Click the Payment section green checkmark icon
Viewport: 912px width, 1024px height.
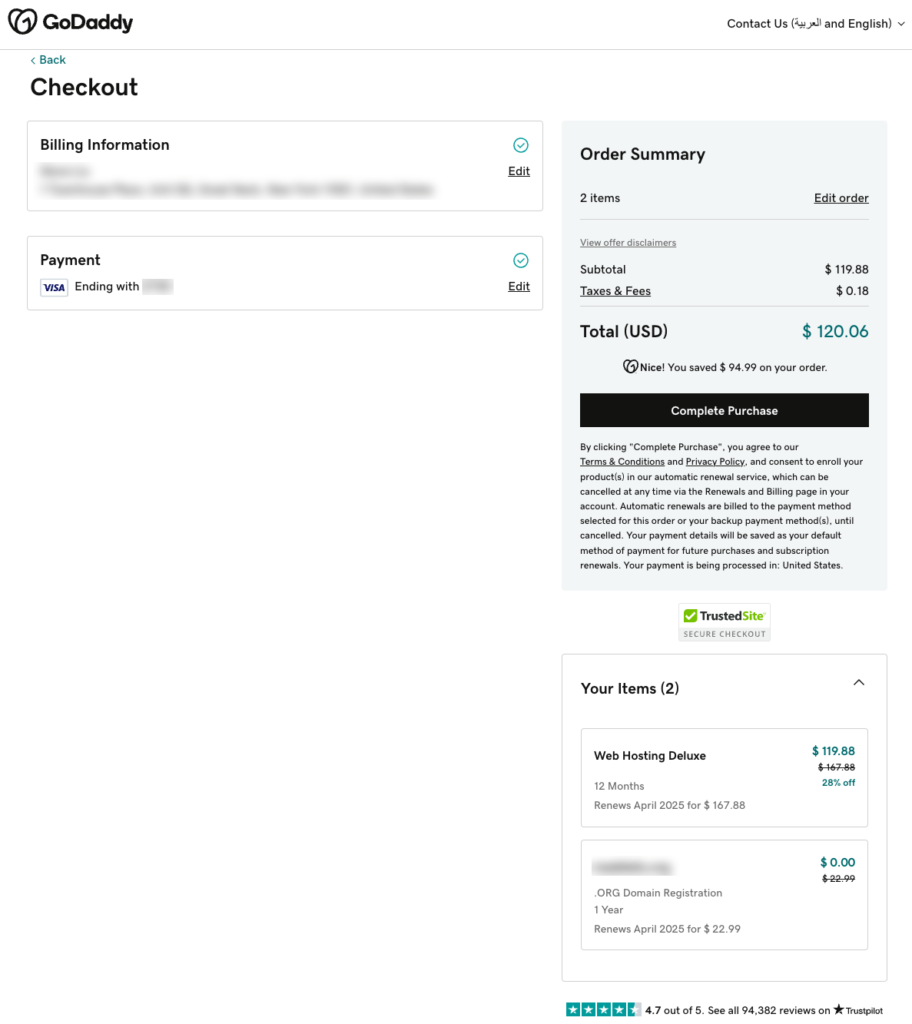520,260
